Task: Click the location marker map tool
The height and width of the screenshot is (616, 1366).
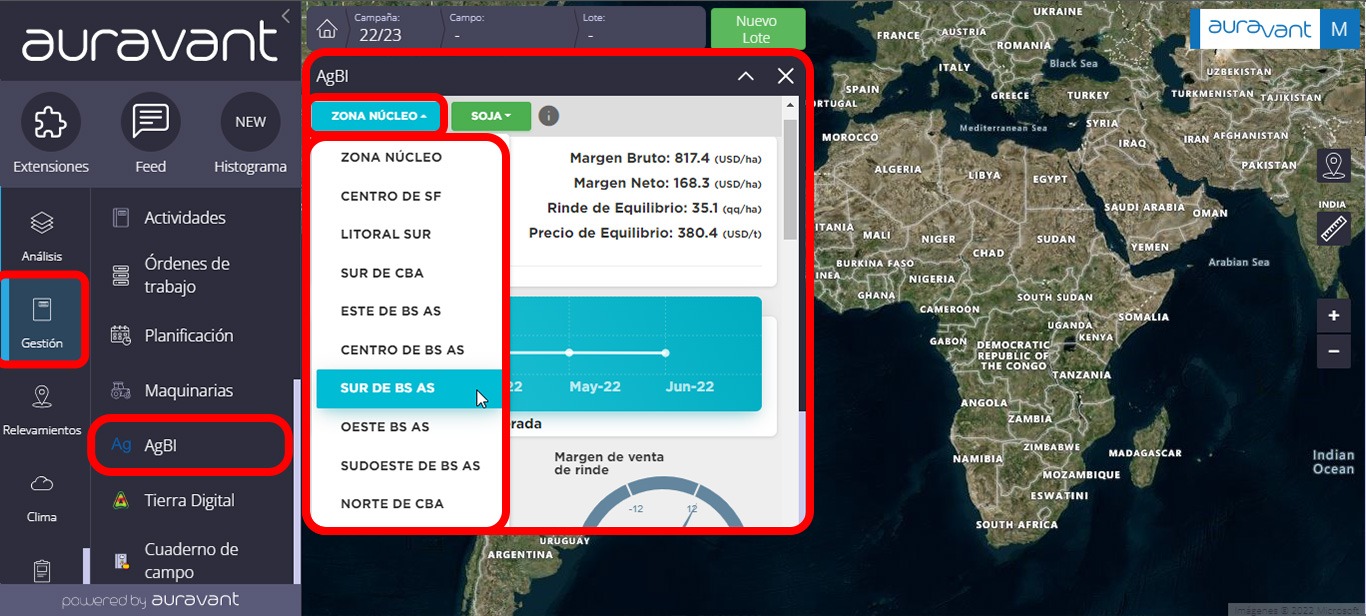Action: click(x=1334, y=166)
